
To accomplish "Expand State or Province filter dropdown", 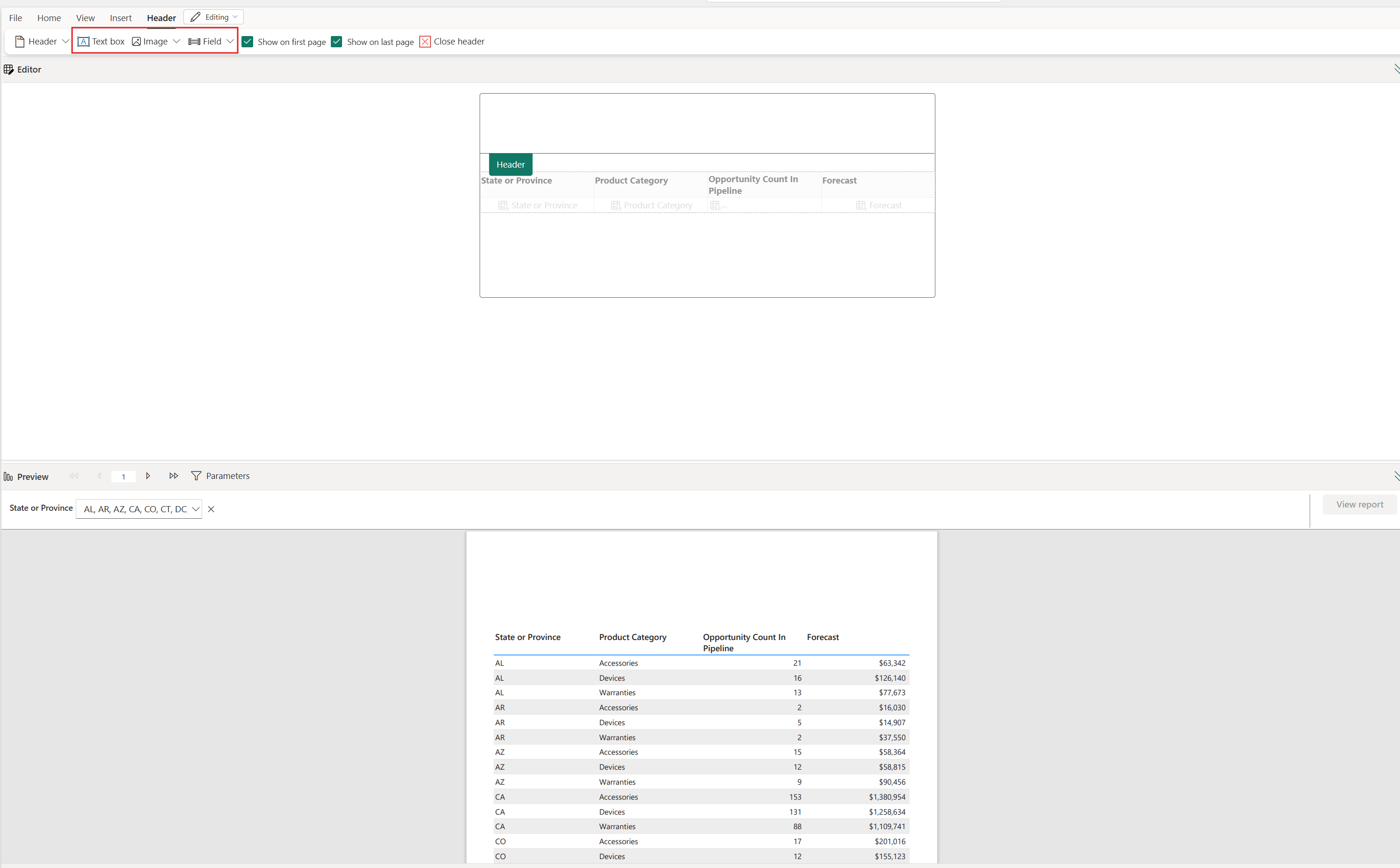I will 196,509.
